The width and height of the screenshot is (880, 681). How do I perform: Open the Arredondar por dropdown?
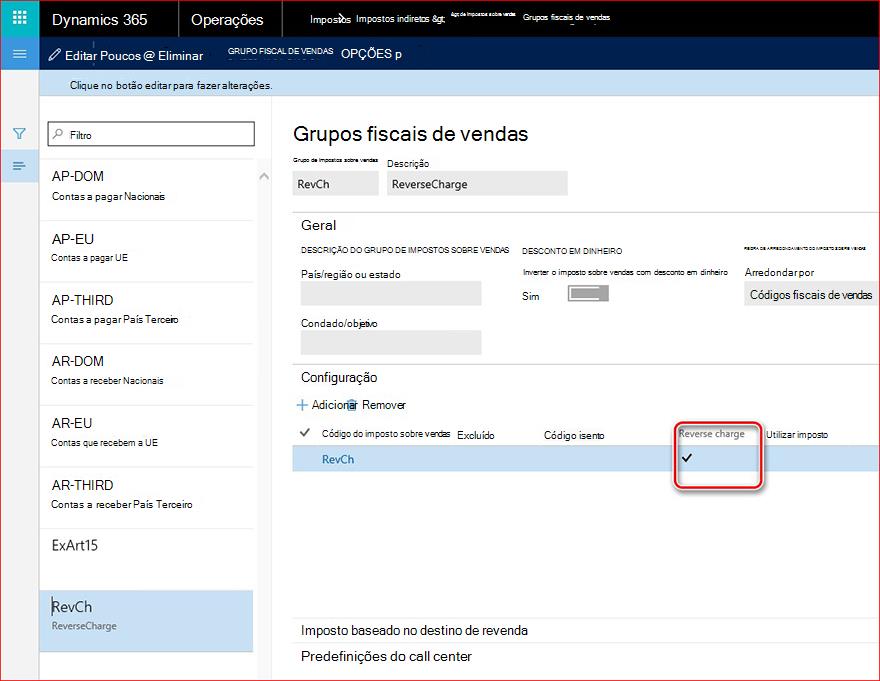click(811, 295)
